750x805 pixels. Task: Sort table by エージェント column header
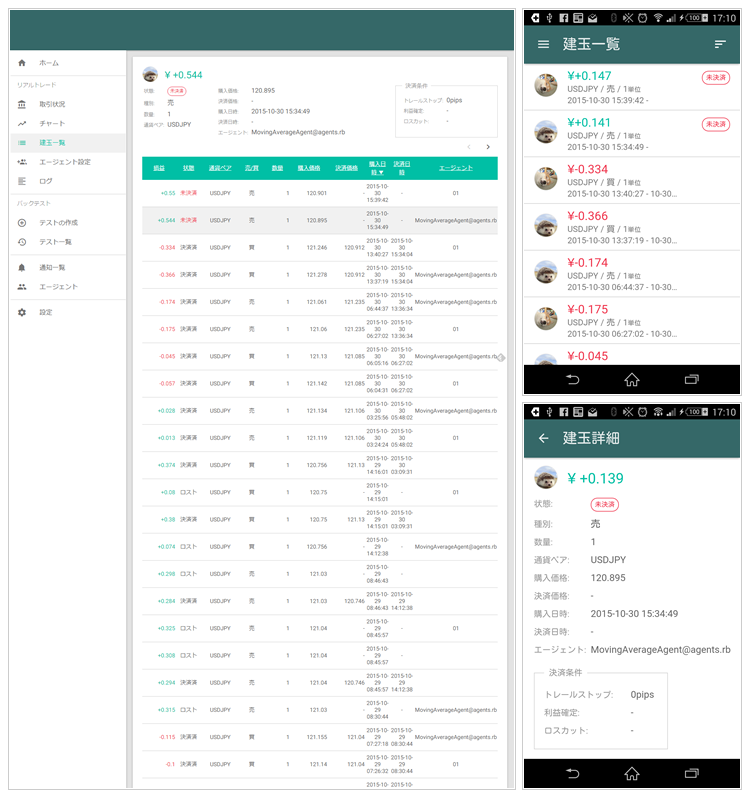pos(456,168)
